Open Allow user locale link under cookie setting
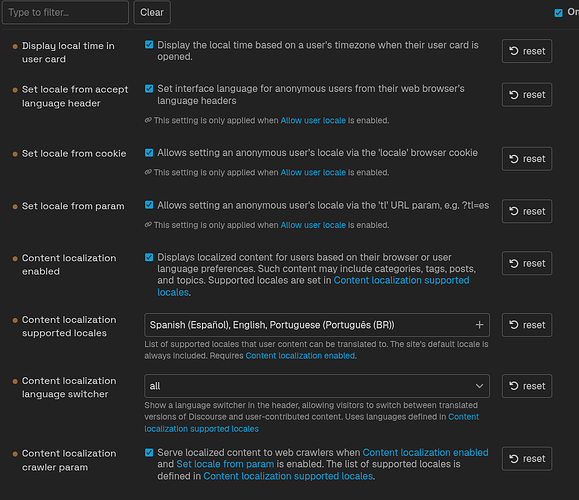579x500 pixels. coord(313,172)
